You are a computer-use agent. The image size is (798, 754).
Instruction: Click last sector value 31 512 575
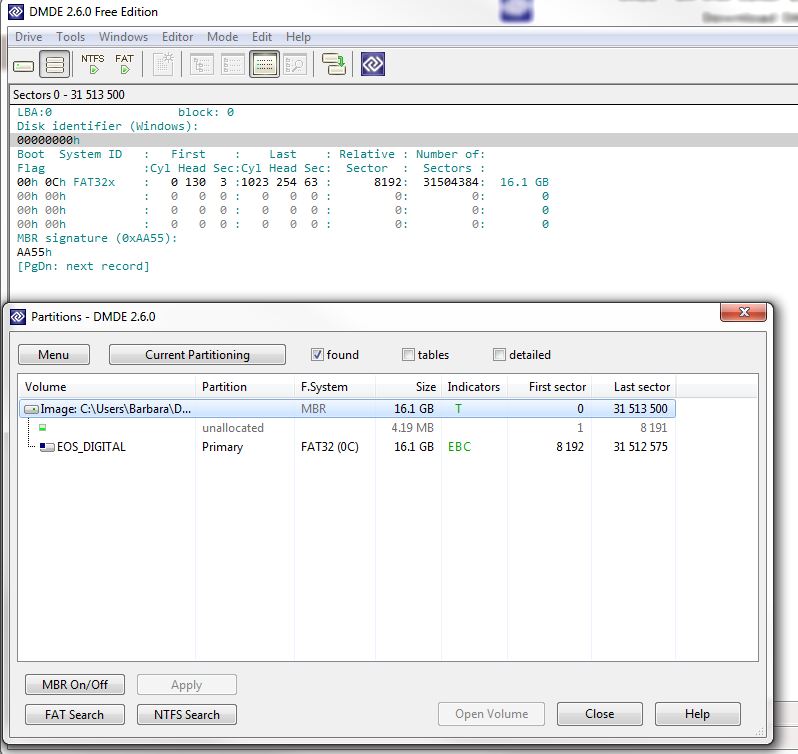(x=640, y=447)
